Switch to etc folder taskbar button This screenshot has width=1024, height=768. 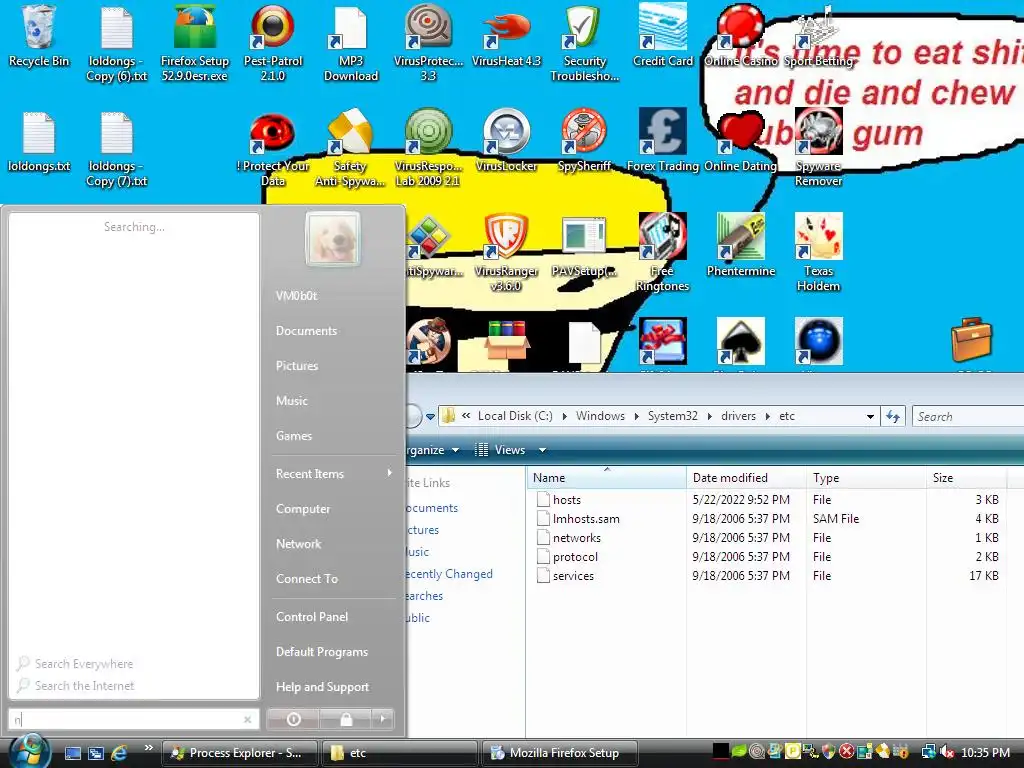click(400, 753)
